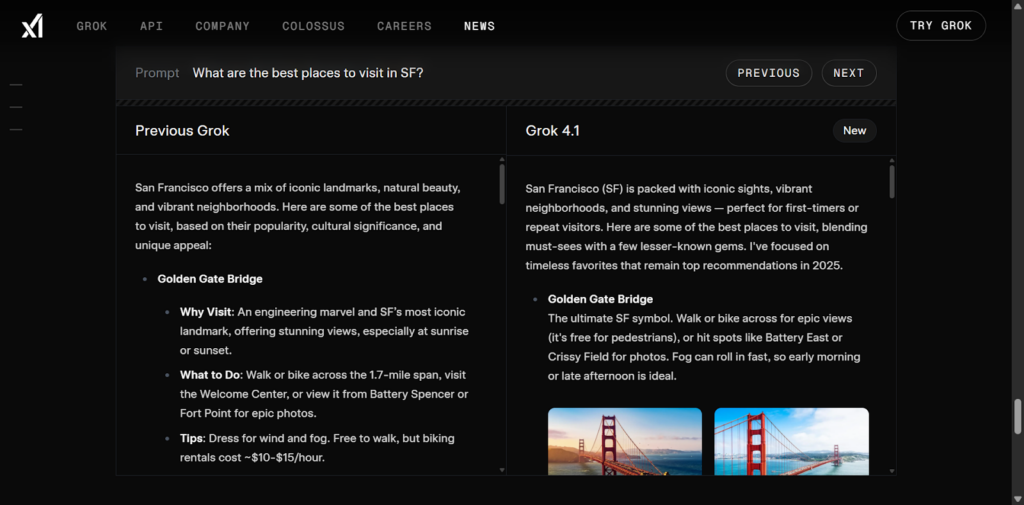Open the left Golden Gate Bridge photo
The image size is (1024, 505).
[x=624, y=440]
